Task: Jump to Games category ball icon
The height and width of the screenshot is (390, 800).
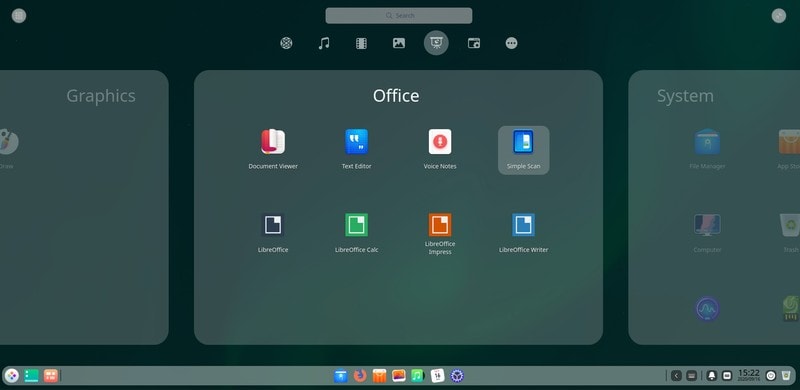Action: (286, 43)
